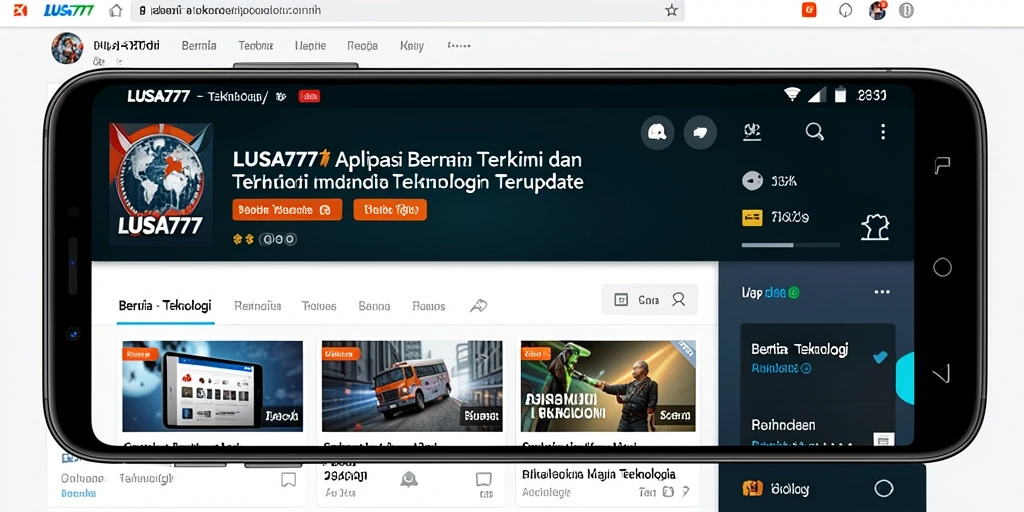Open three-dot menu beside Uap dae

pos(882,293)
